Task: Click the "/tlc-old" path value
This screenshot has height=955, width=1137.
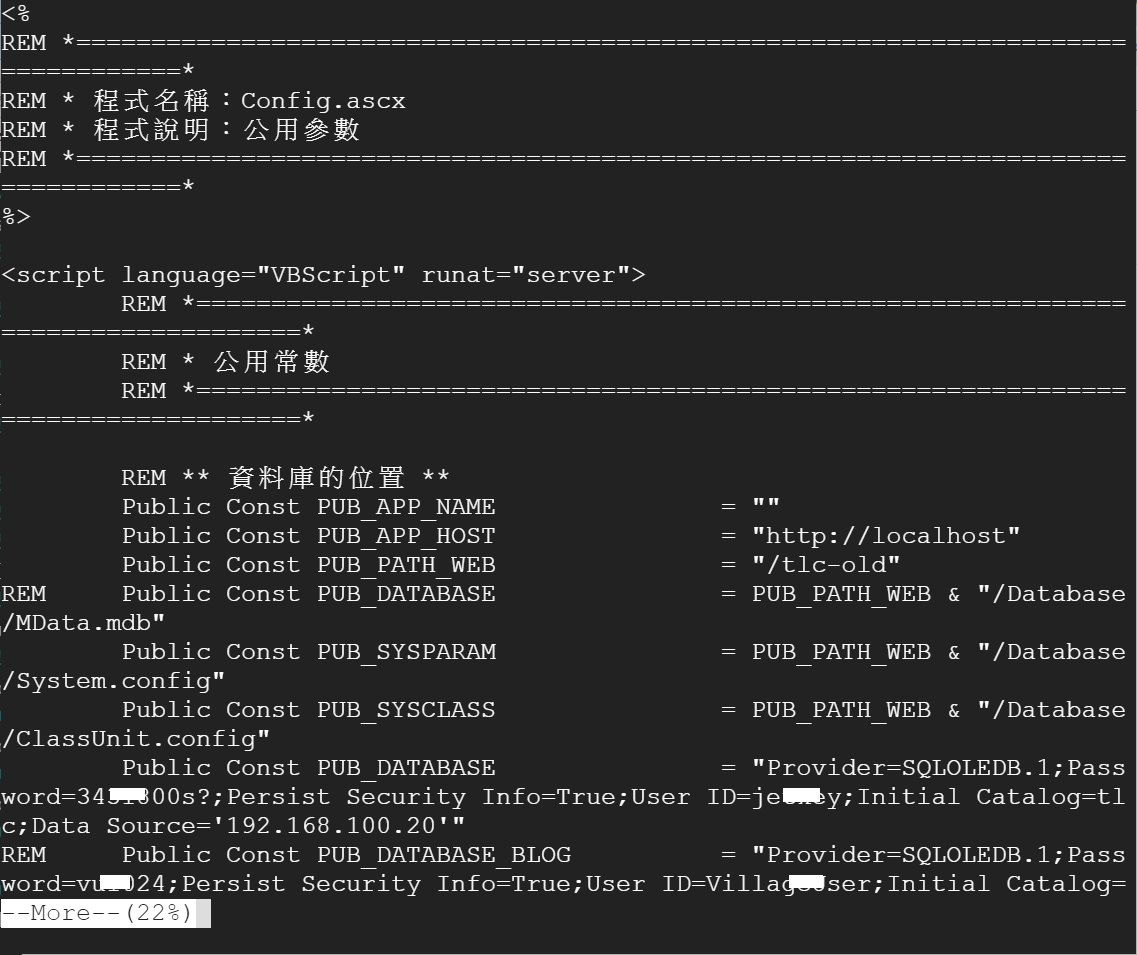Action: [x=826, y=565]
